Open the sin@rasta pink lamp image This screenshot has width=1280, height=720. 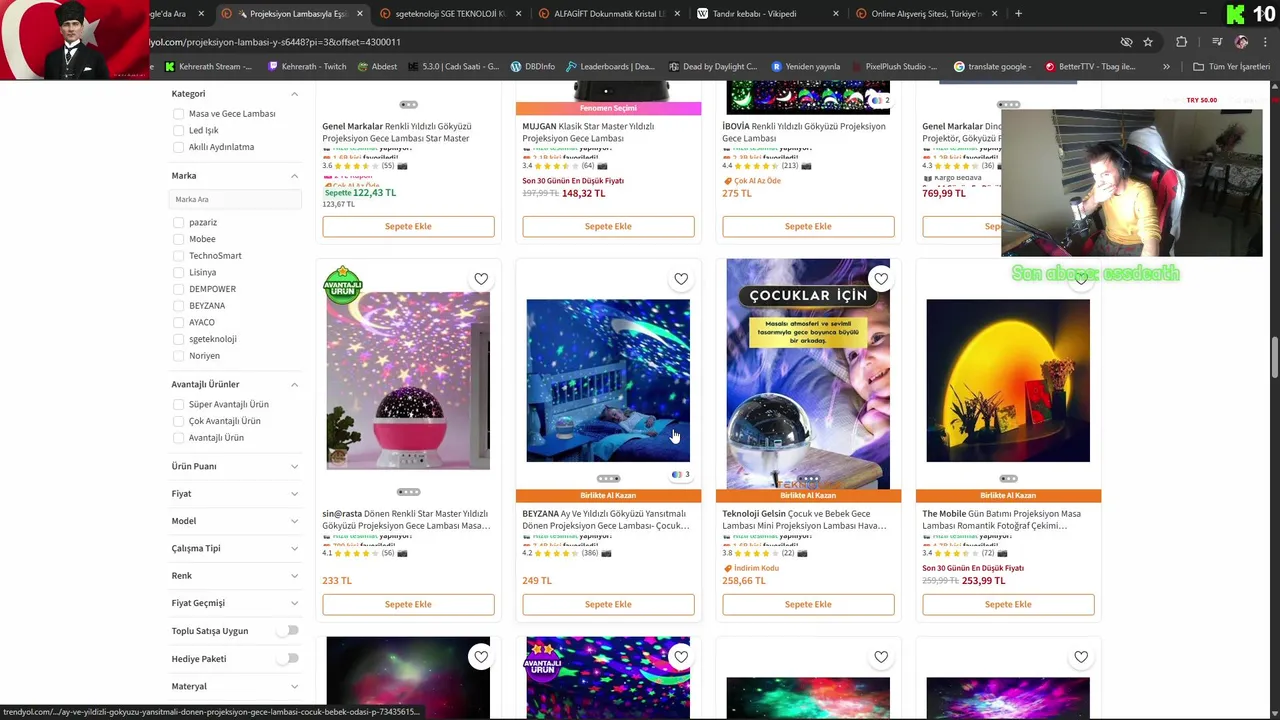coord(408,380)
